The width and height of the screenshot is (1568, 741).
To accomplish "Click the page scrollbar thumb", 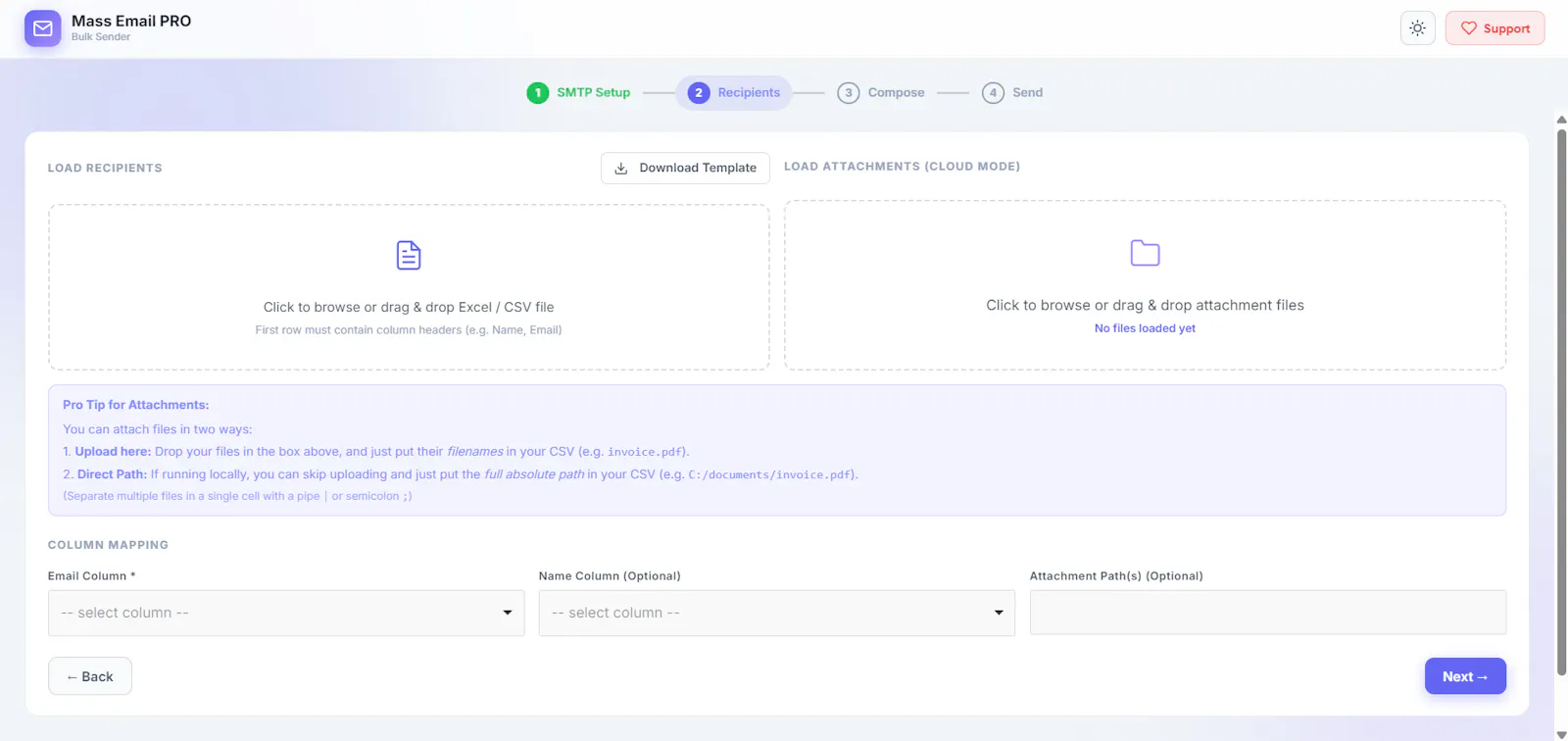I will click(1561, 402).
